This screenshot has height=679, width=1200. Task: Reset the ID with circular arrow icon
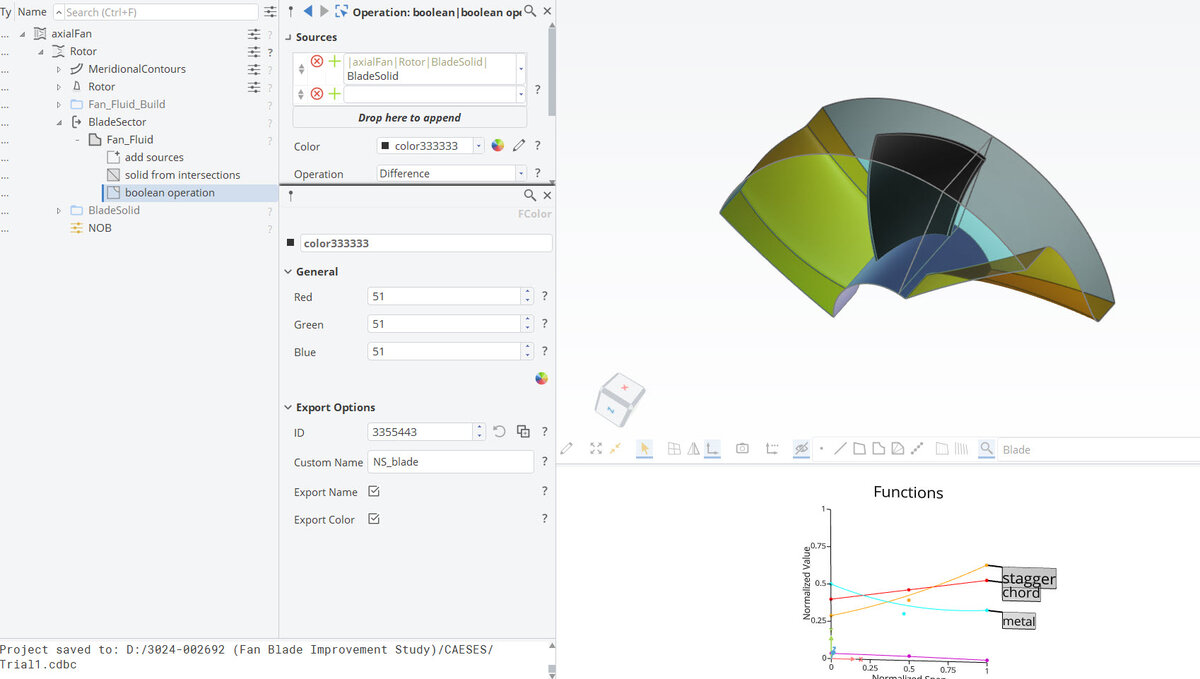click(499, 432)
